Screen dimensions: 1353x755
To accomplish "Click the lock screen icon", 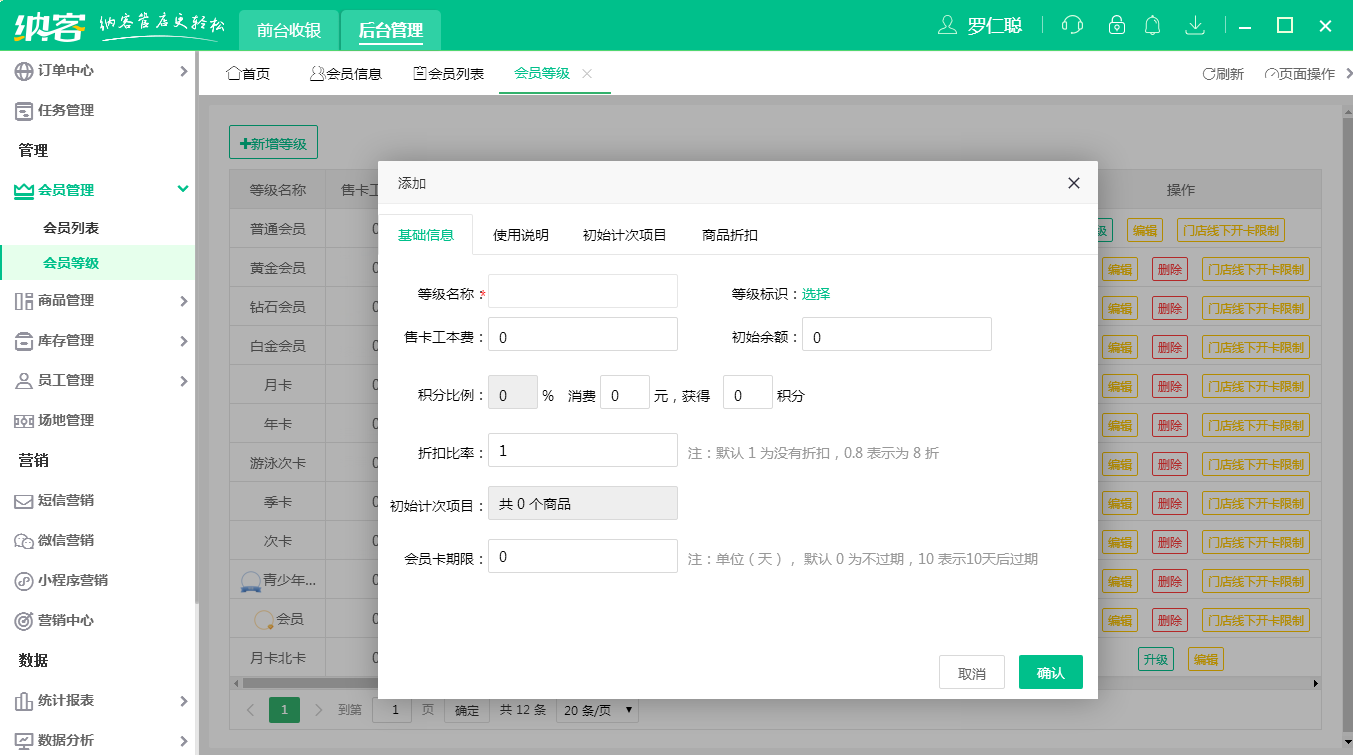I will 1117,25.
